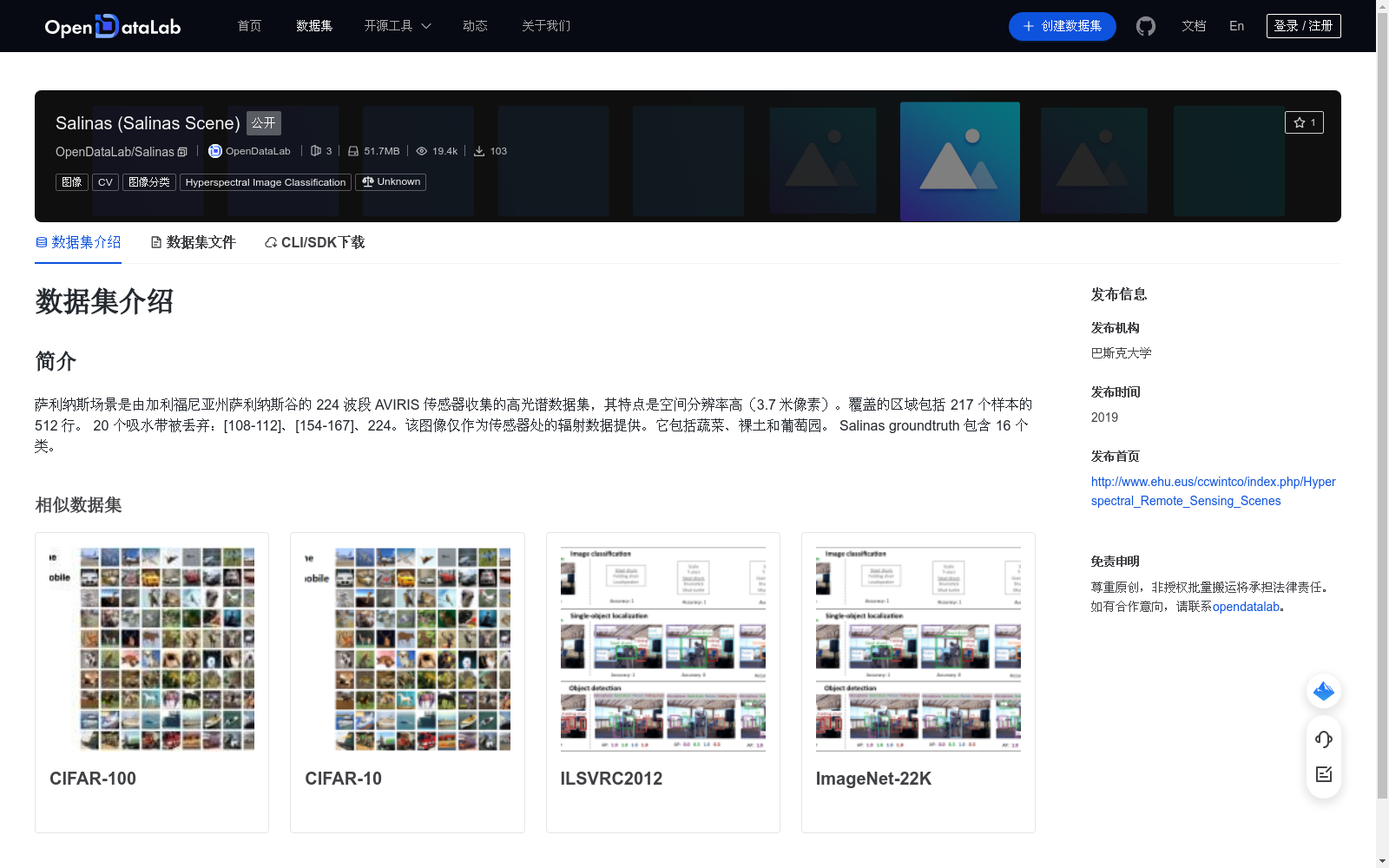Image resolution: width=1389 pixels, height=868 pixels.
Task: Click the 51.7MB storage size icon
Action: click(353, 151)
